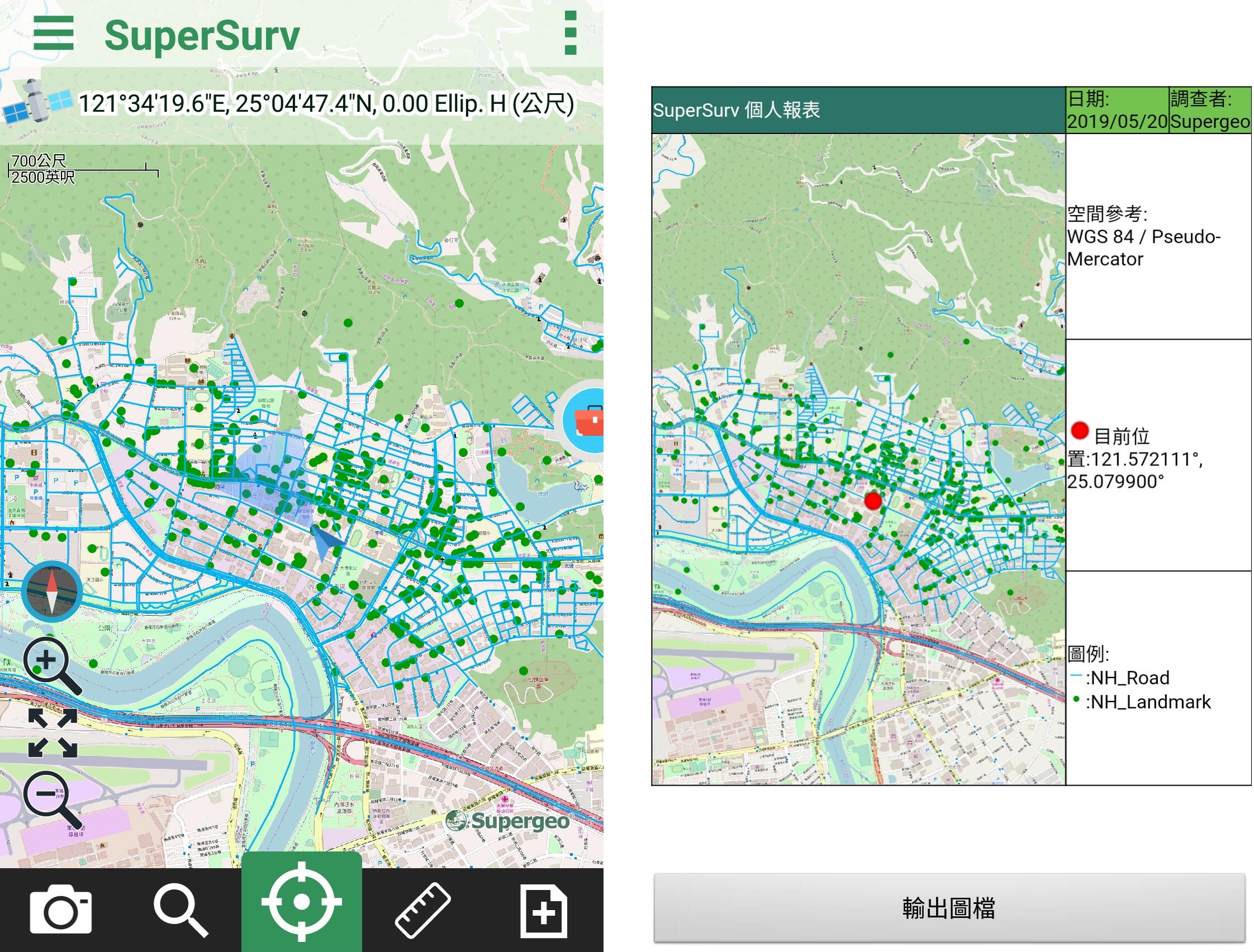The width and height of the screenshot is (1254, 952).
Task: Open the three-dot overflow menu
Action: (x=571, y=33)
